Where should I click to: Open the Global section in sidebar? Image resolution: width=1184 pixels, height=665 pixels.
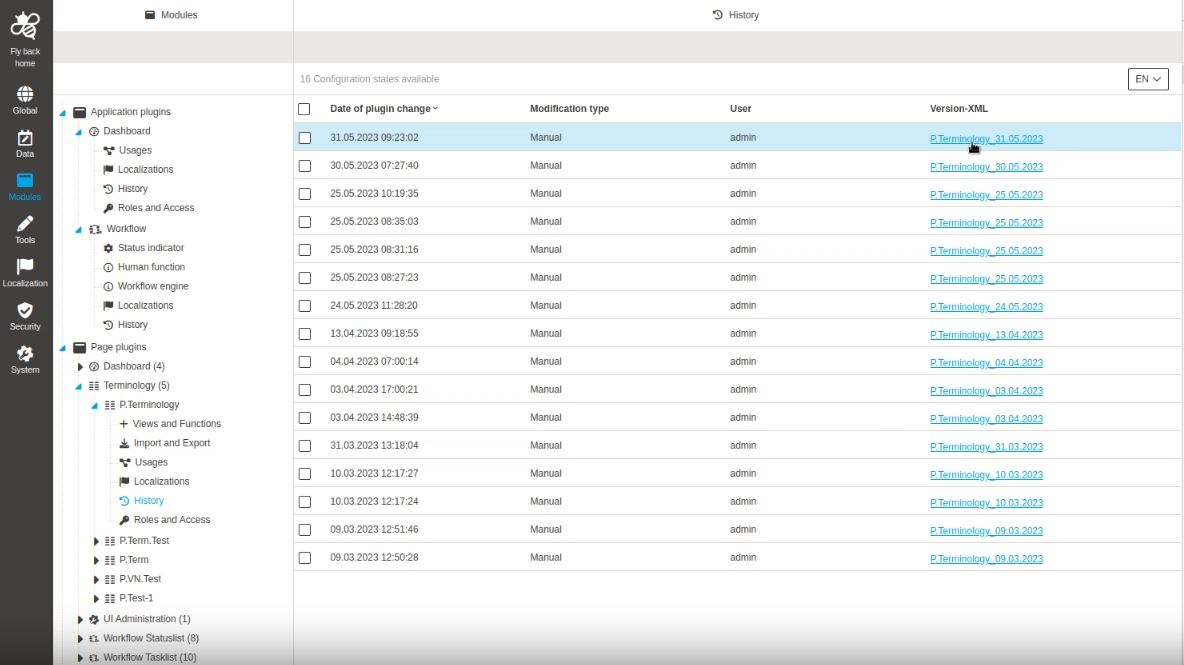click(25, 95)
